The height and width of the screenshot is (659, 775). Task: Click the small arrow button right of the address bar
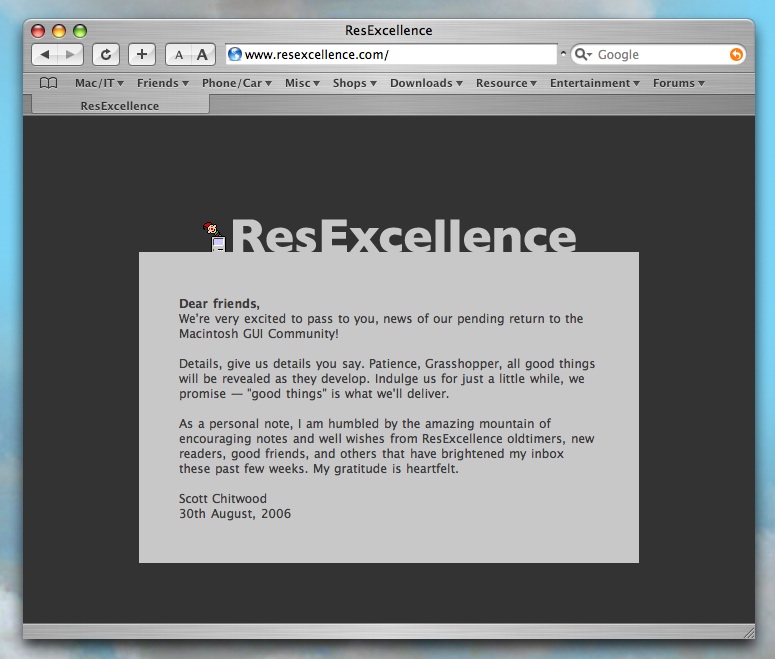[563, 53]
